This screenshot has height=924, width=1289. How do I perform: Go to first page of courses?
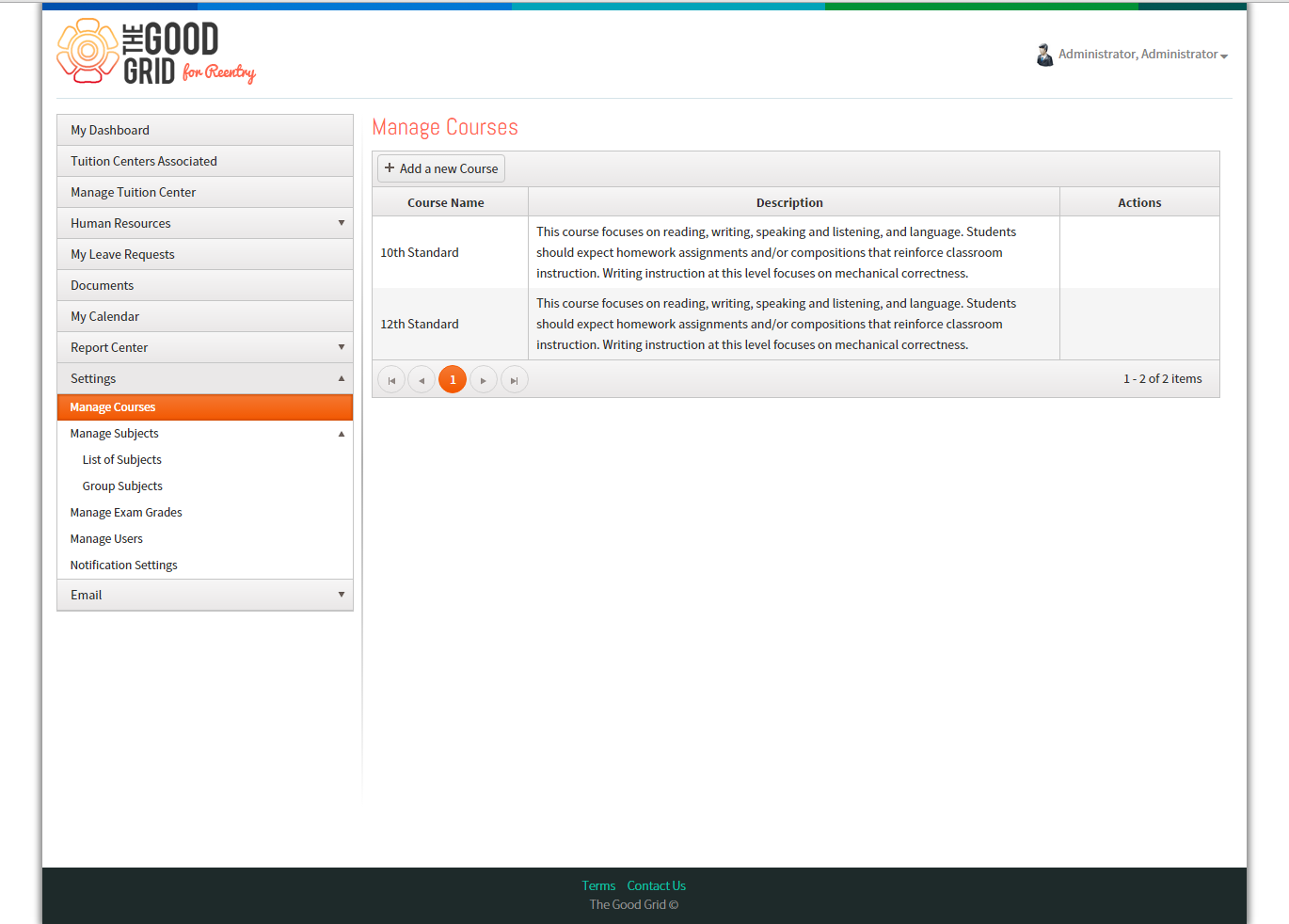tap(391, 380)
